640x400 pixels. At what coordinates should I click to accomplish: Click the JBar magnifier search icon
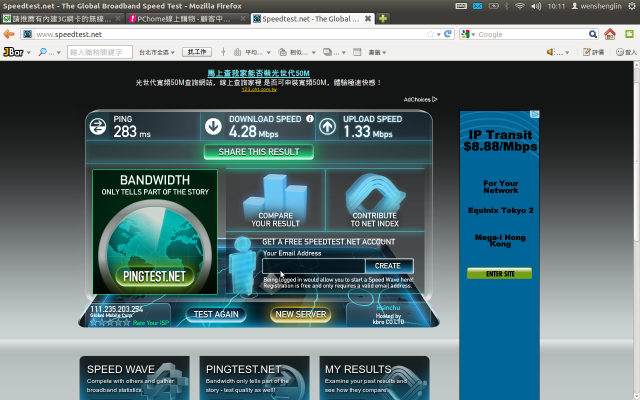[42, 52]
